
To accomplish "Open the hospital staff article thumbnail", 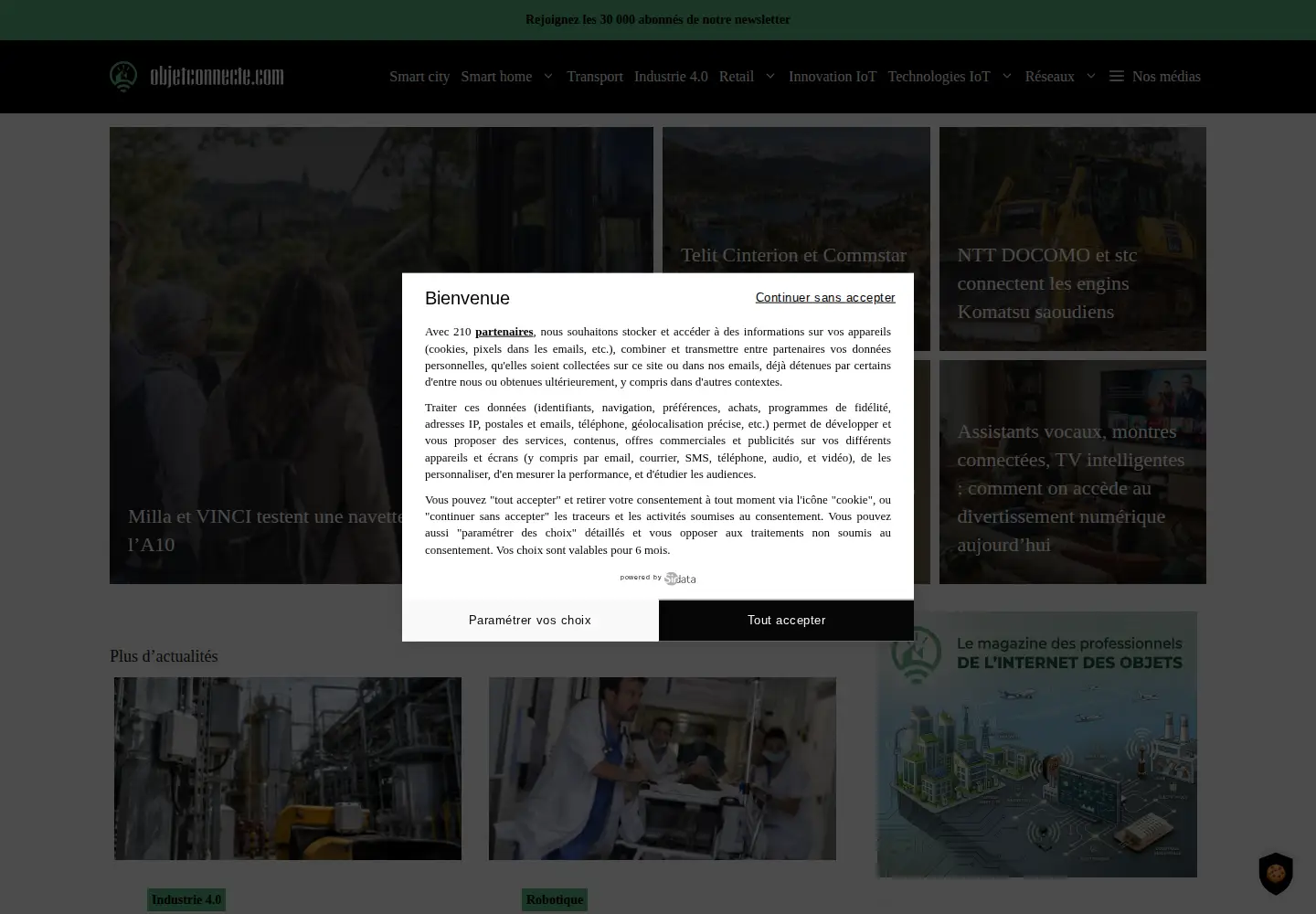I will [663, 769].
